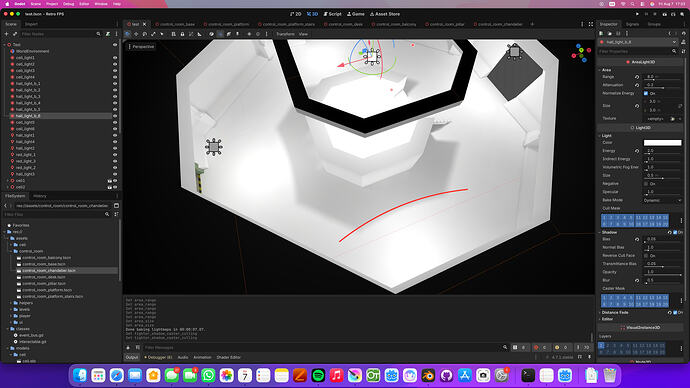
Task: Toggle visibility of selected hall_light_b_6
Action: point(115,116)
